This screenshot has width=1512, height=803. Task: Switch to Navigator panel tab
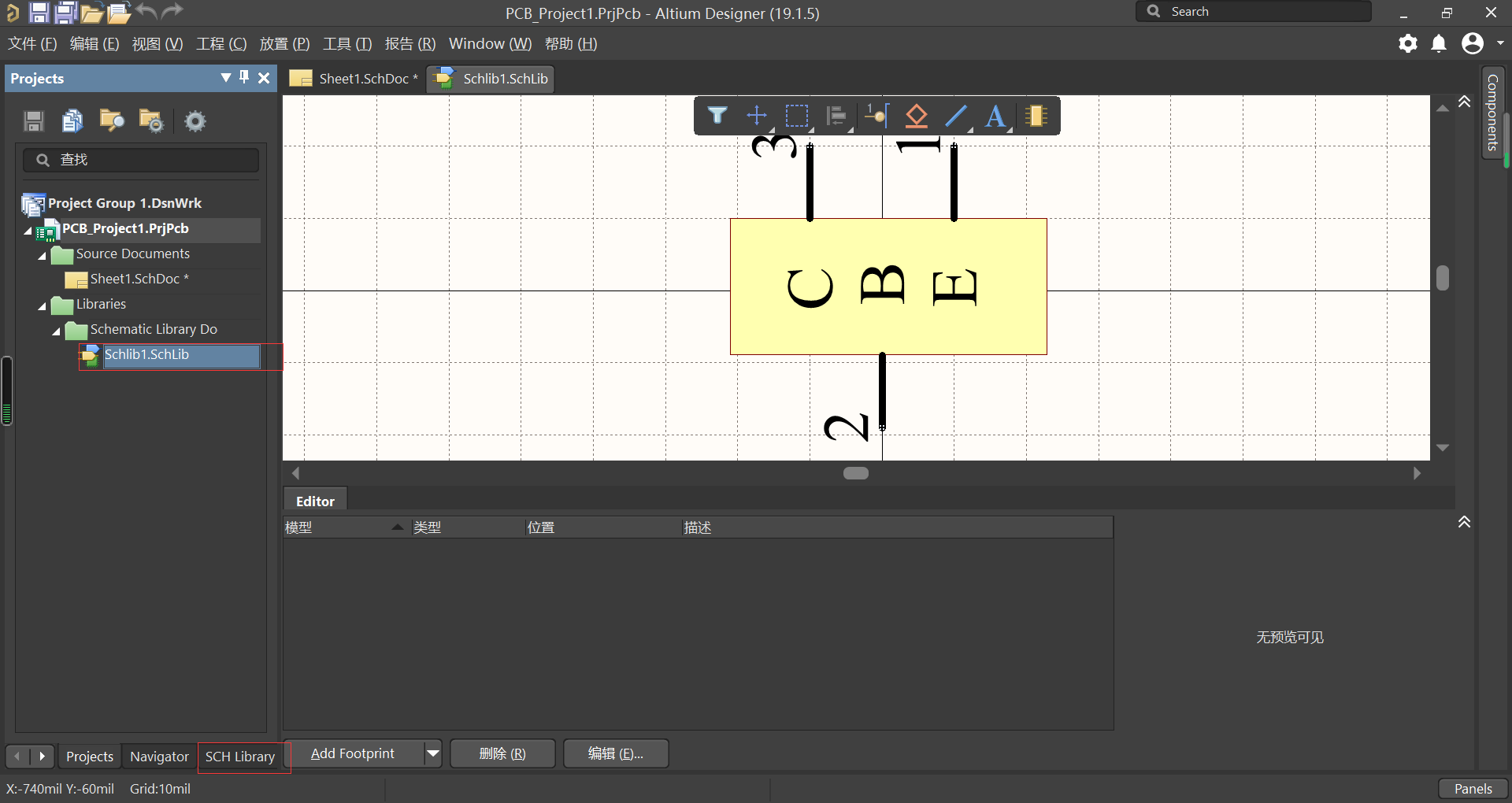coord(159,757)
